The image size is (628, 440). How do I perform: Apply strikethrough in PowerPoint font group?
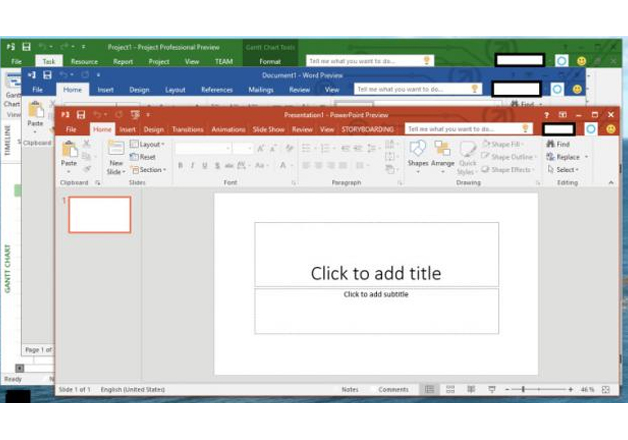pos(229,165)
